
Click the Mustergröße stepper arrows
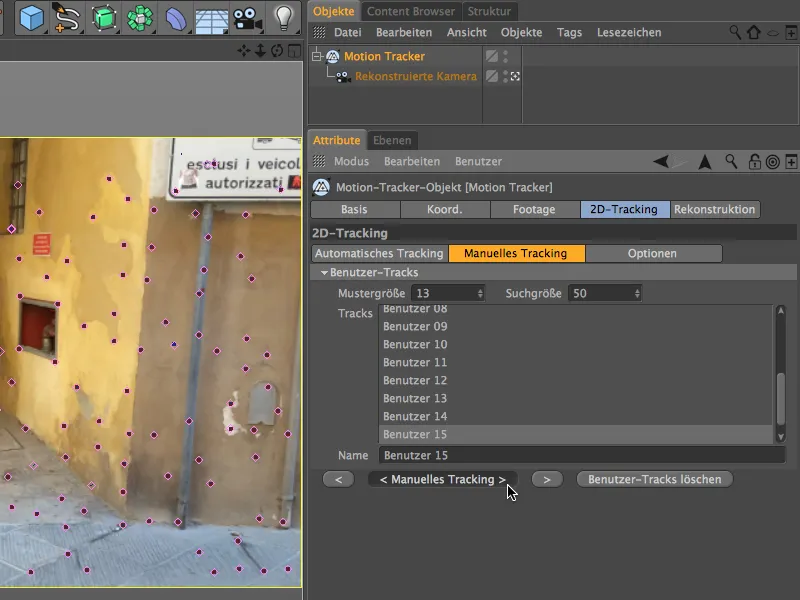[x=480, y=293]
